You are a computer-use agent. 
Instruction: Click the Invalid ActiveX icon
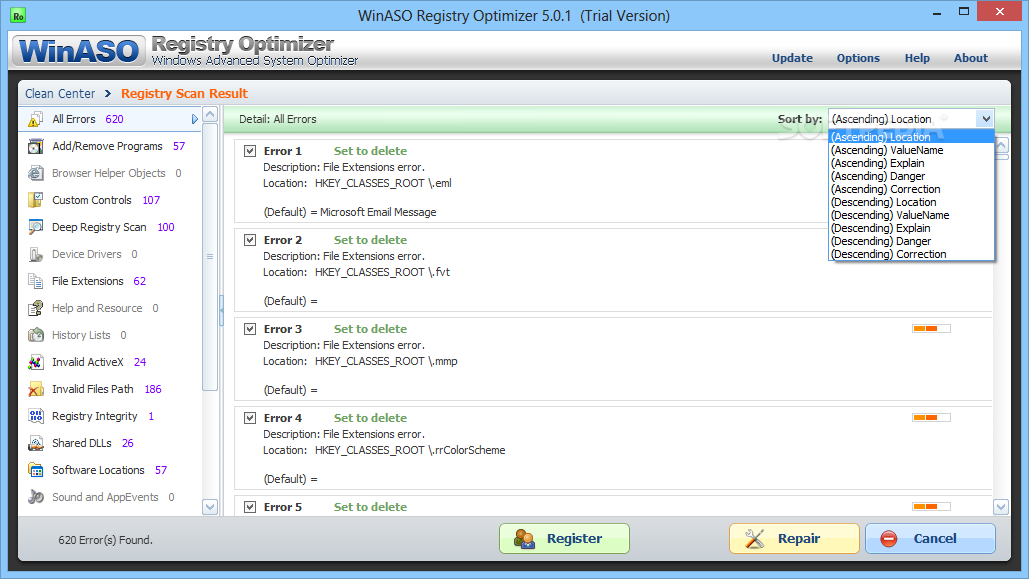point(35,362)
